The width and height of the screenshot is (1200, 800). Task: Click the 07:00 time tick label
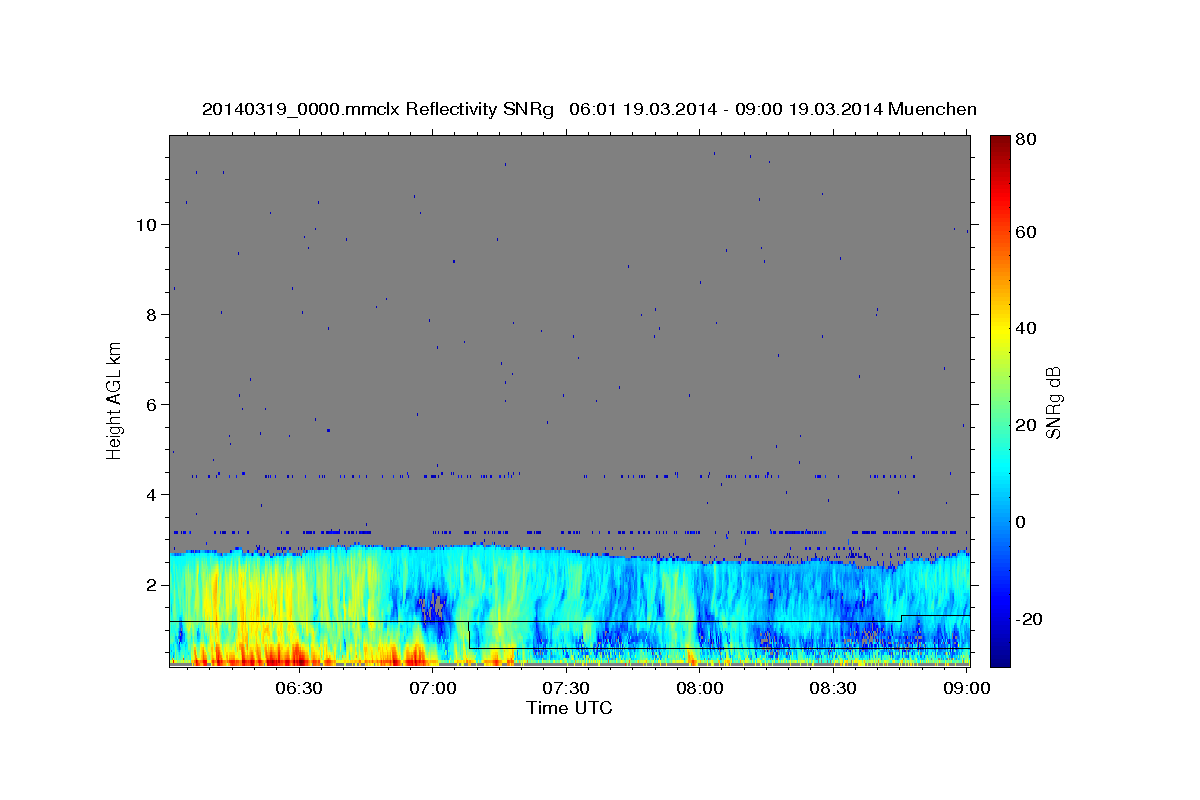[433, 688]
